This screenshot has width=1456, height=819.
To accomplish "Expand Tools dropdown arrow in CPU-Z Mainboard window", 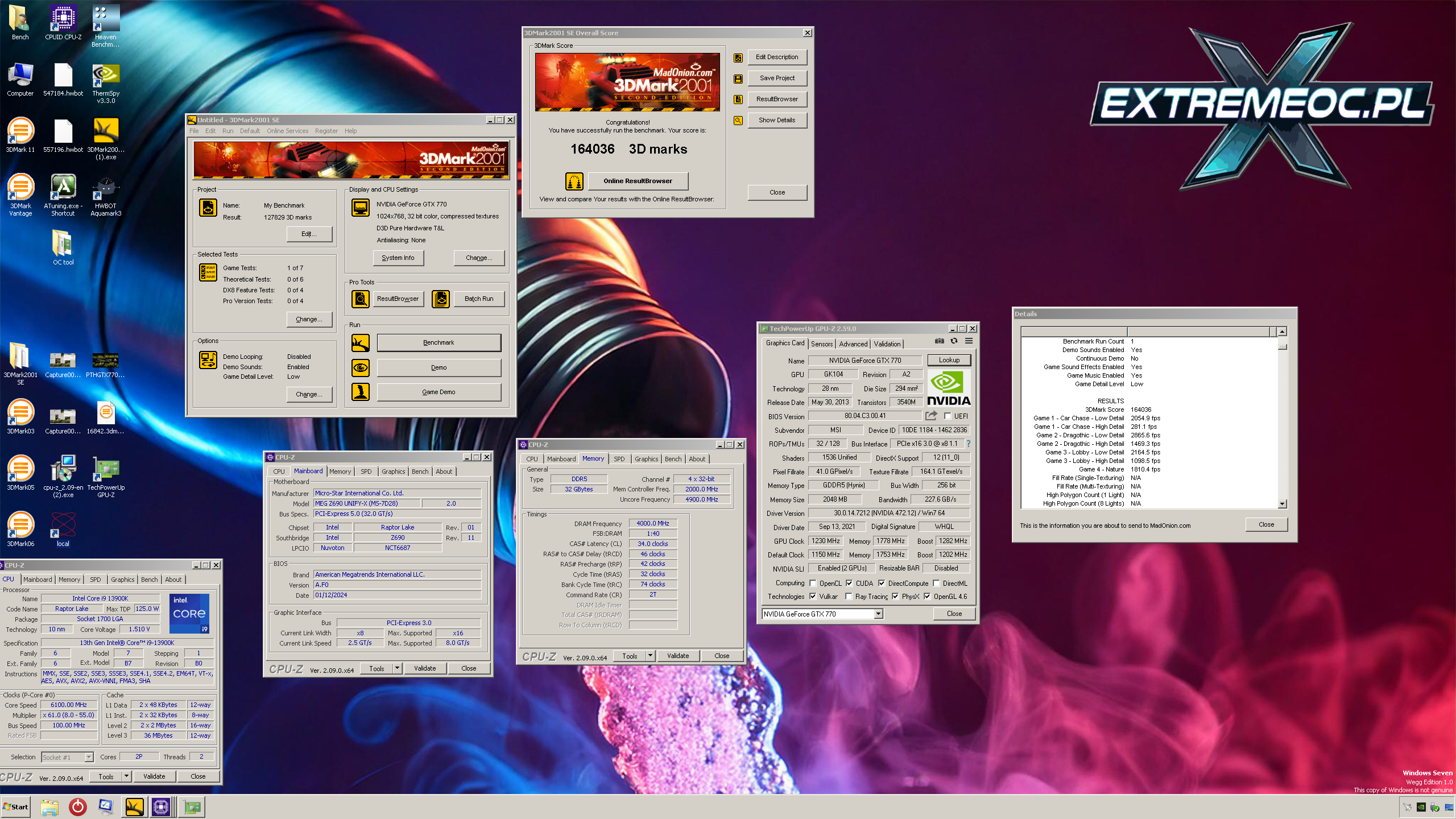I will coord(398,668).
